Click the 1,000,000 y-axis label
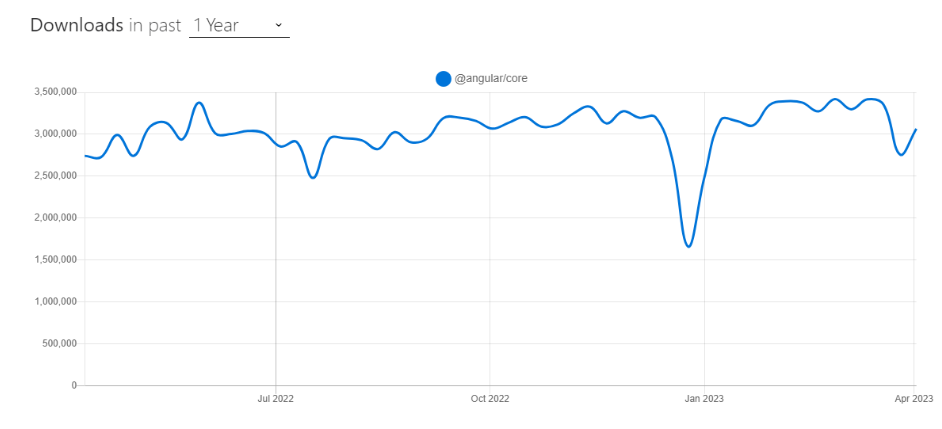The height and width of the screenshot is (429, 942). [55, 302]
